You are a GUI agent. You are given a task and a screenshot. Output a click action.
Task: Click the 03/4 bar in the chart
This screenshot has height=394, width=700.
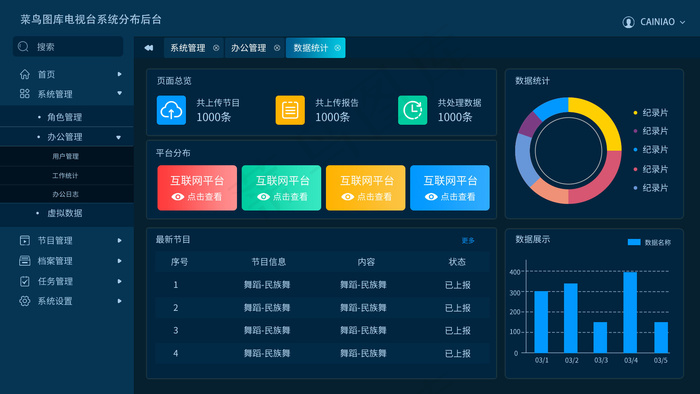pyautogui.click(x=630, y=312)
